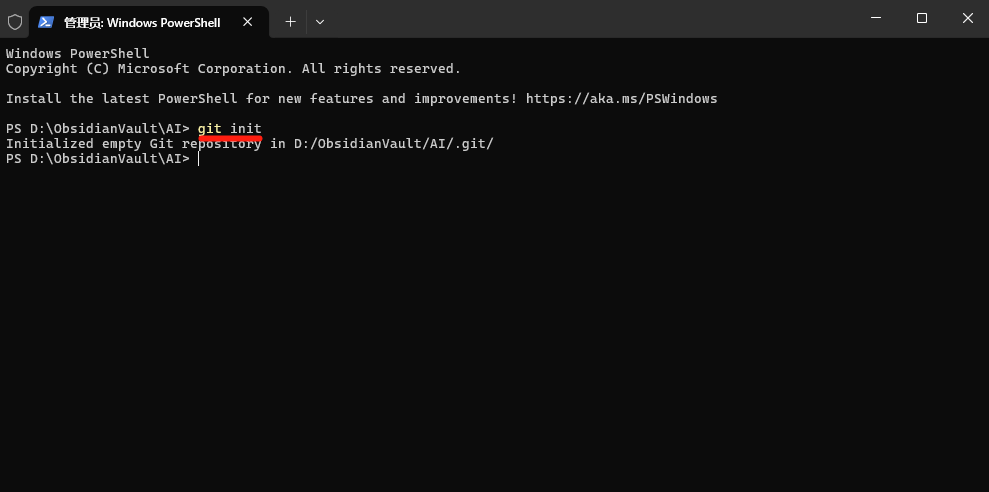The image size is (989, 492).
Task: Click the Microsoft Corporation copyright line
Action: (x=233, y=69)
